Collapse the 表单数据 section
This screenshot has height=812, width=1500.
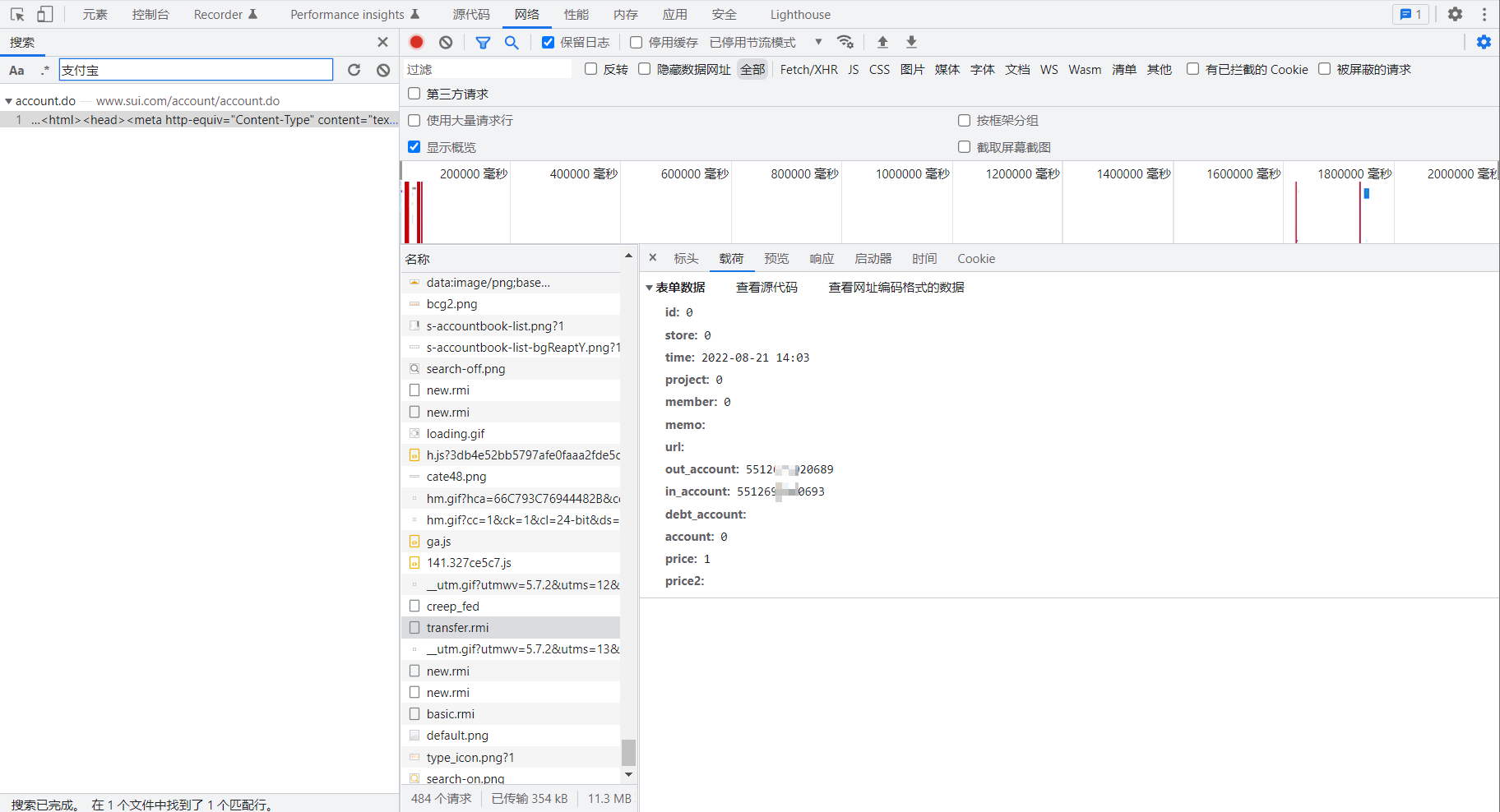click(650, 288)
